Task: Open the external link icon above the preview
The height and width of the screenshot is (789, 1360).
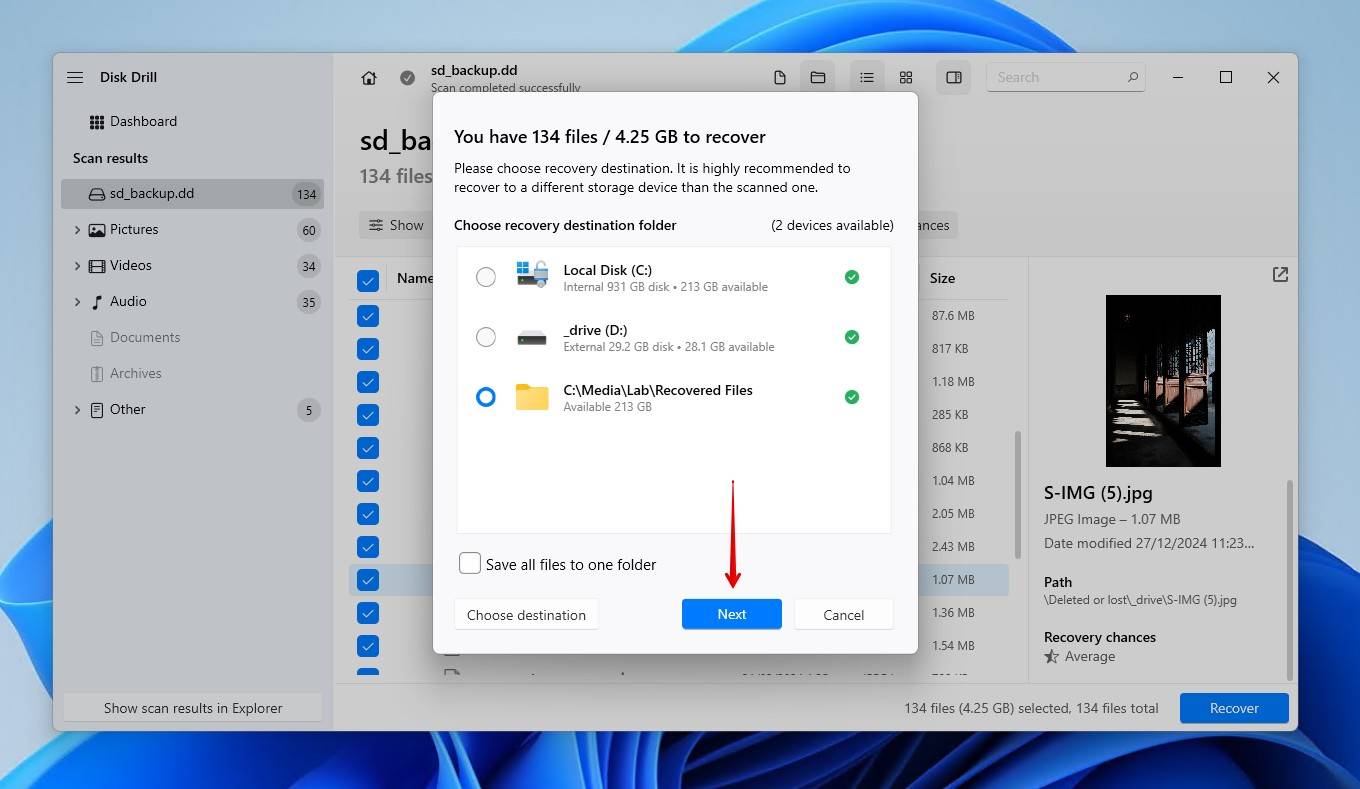Action: [1280, 274]
